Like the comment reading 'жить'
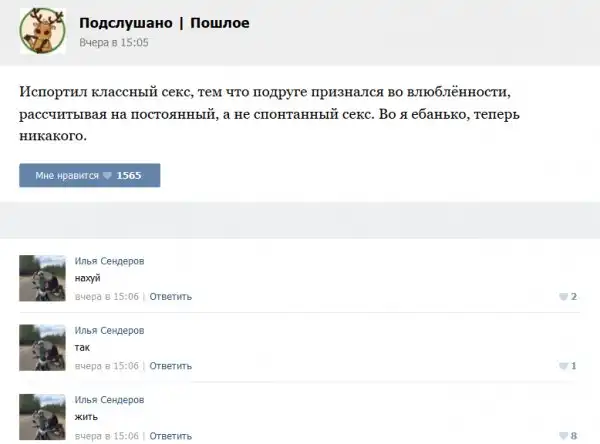600x444 pixels. coord(564,436)
